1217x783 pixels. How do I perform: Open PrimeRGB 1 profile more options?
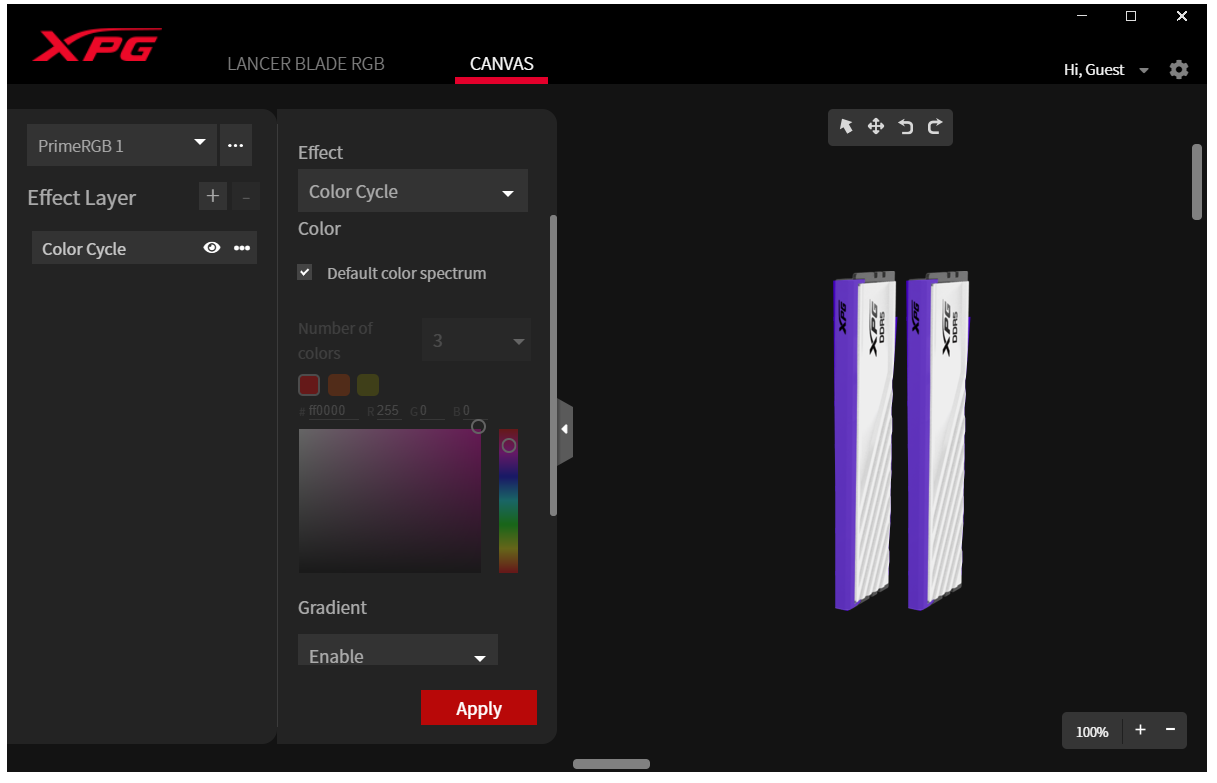tap(235, 145)
